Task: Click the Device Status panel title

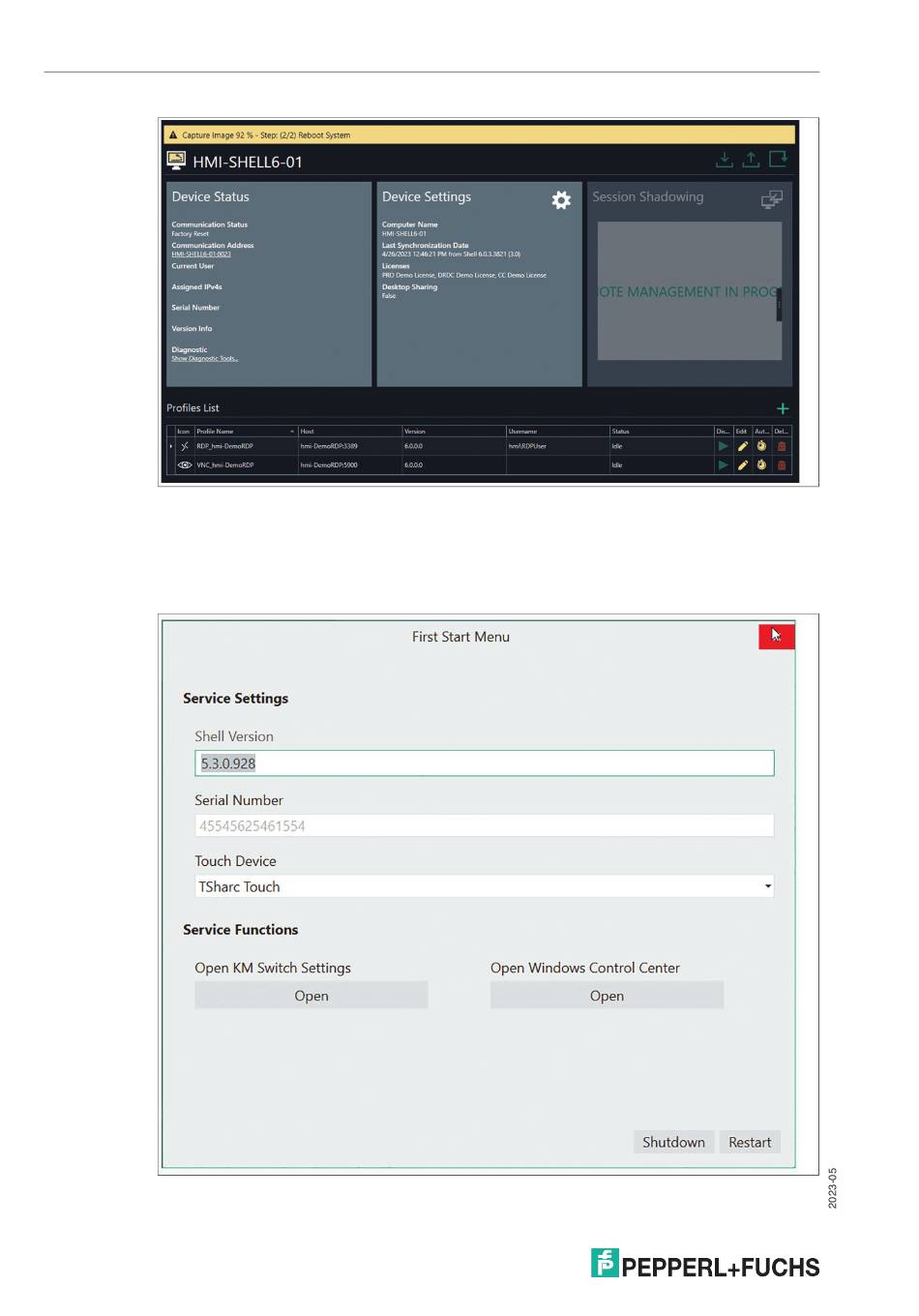Action: [x=210, y=196]
